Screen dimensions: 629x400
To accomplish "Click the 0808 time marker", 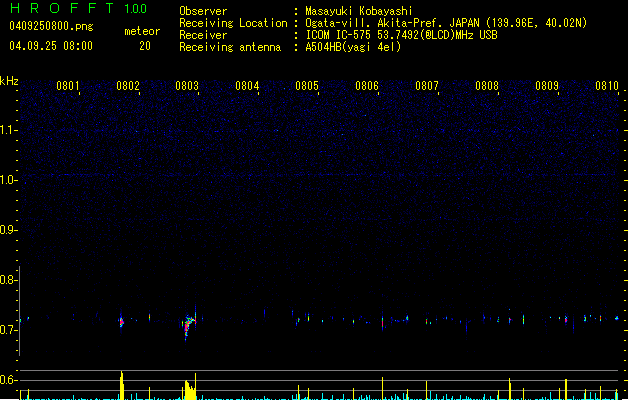I will tap(487, 86).
